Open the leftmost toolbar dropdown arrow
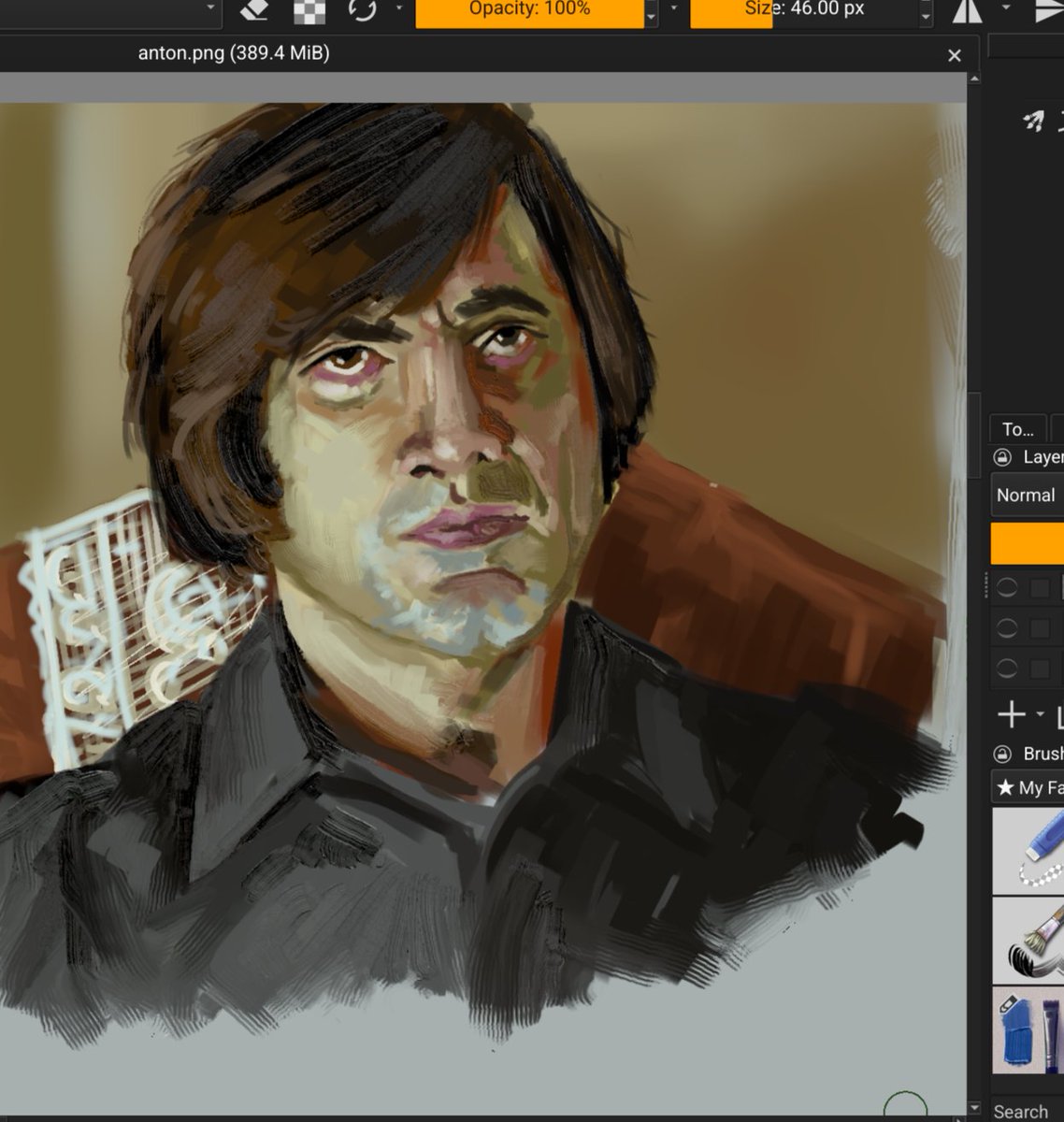Image resolution: width=1064 pixels, height=1122 pixels. pyautogui.click(x=210, y=8)
